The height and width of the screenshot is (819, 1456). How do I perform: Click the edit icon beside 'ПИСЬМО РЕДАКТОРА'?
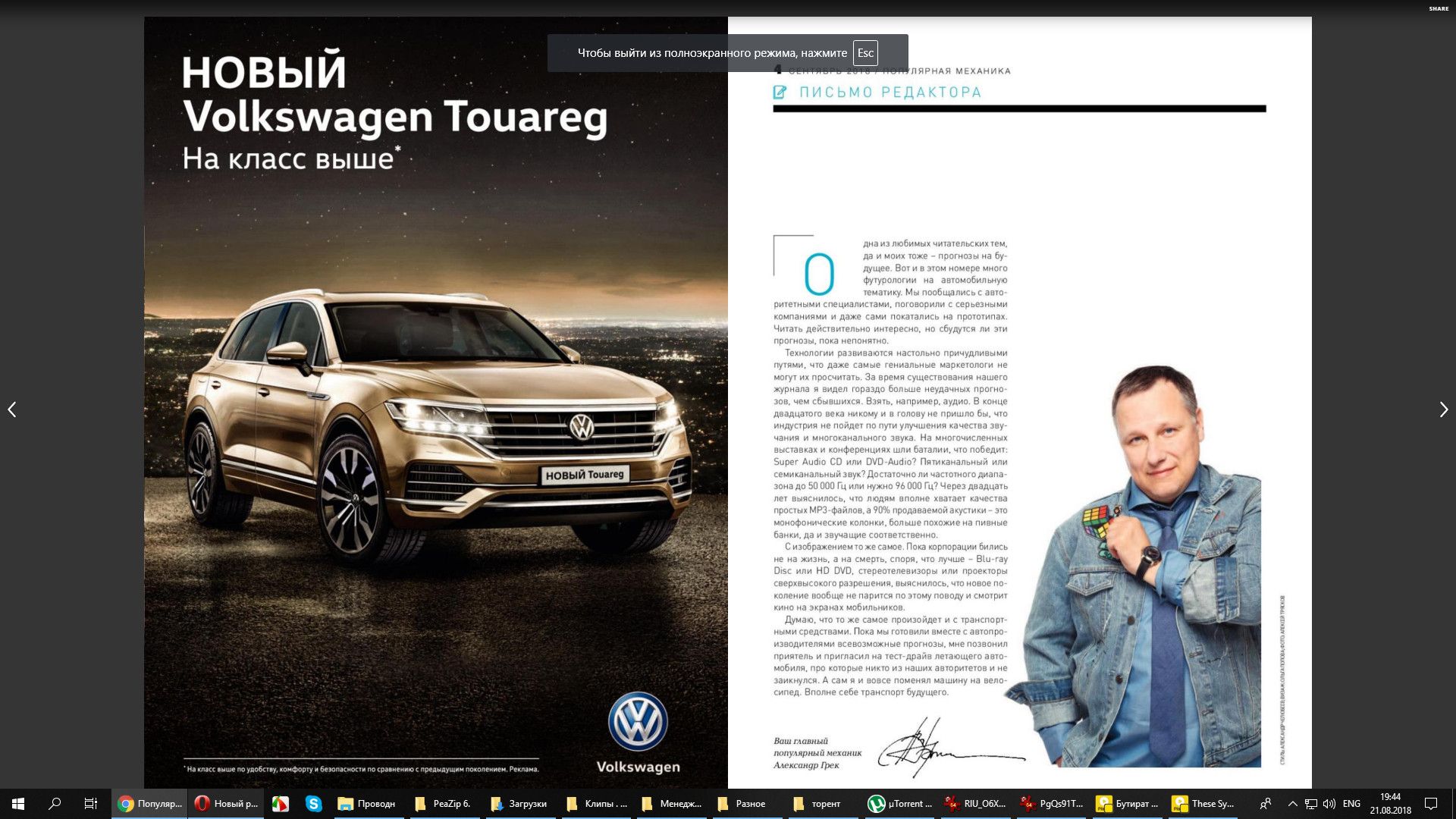click(x=780, y=93)
